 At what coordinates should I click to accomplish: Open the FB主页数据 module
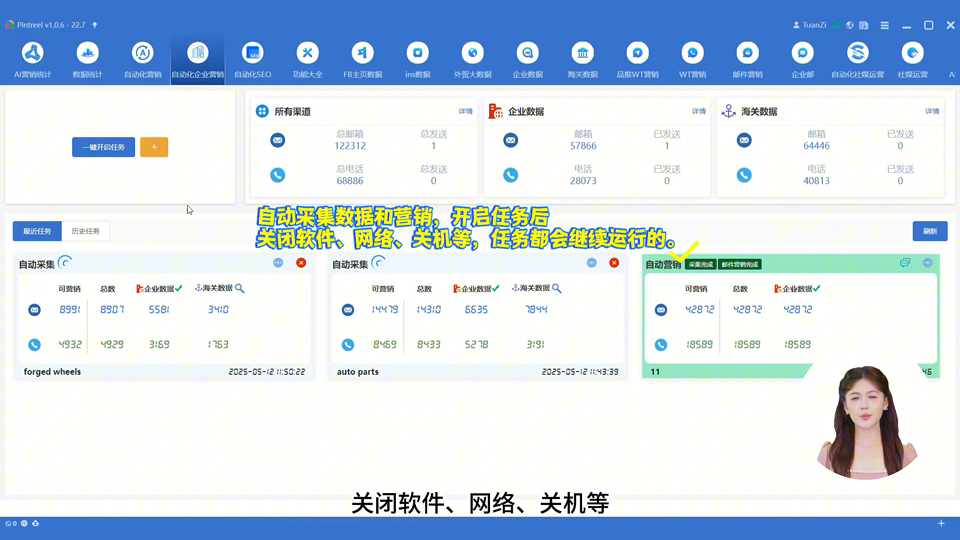coord(362,60)
